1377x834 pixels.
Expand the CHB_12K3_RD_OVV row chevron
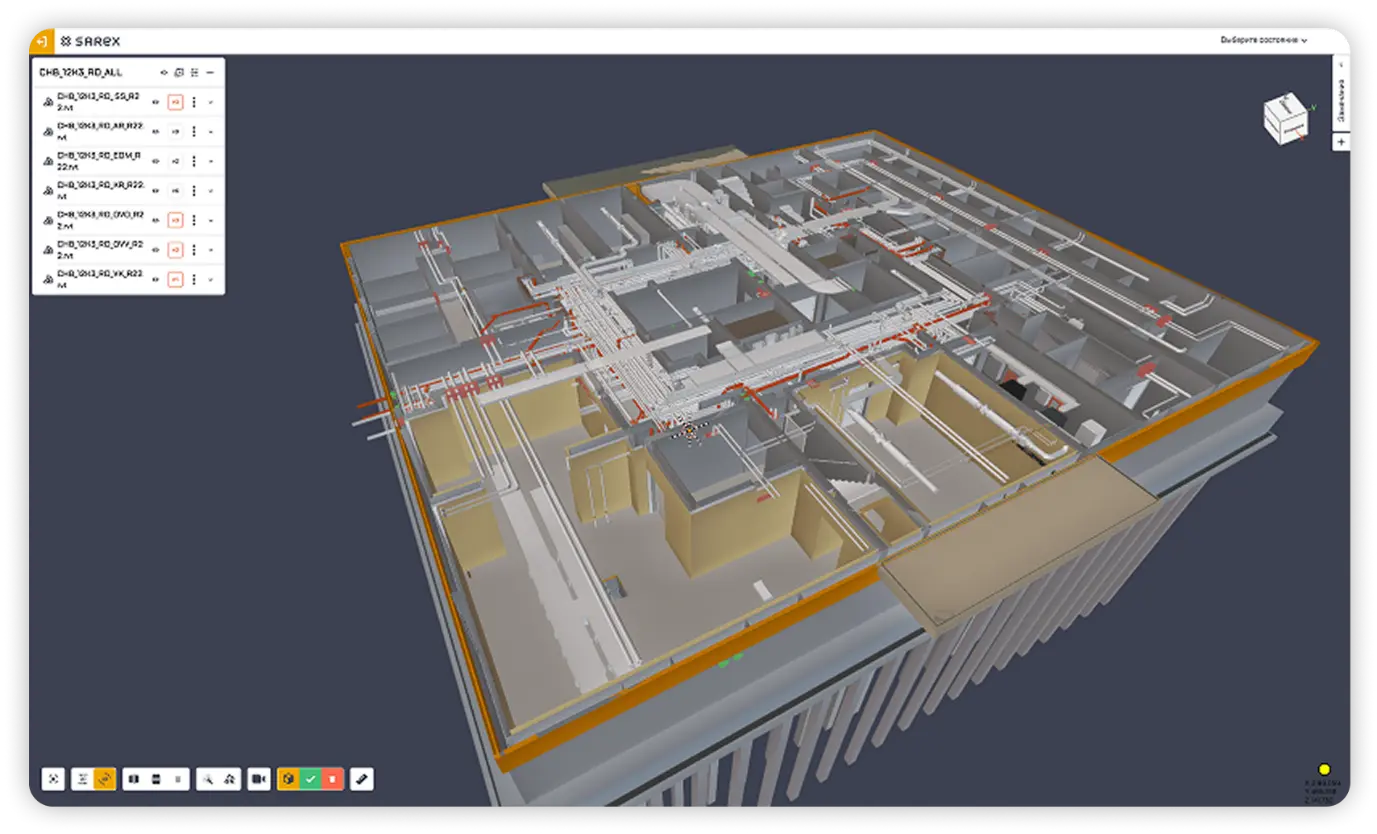click(210, 249)
